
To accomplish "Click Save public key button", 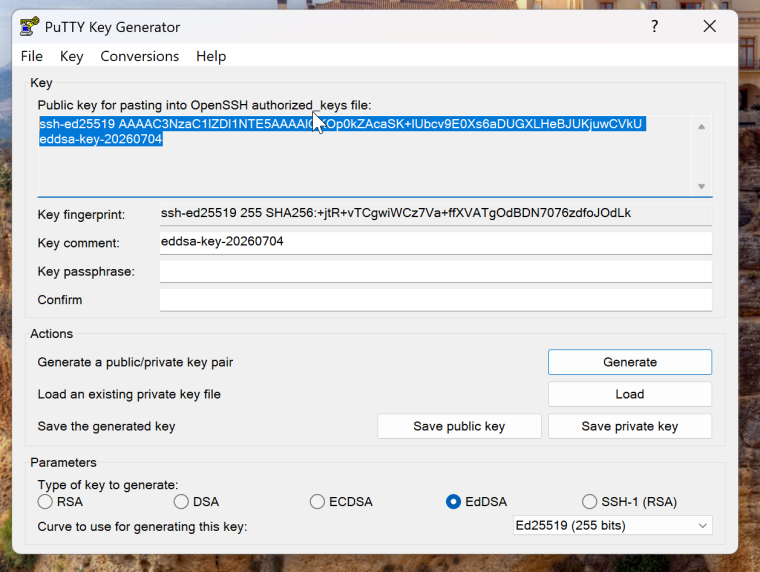I will click(x=459, y=426).
